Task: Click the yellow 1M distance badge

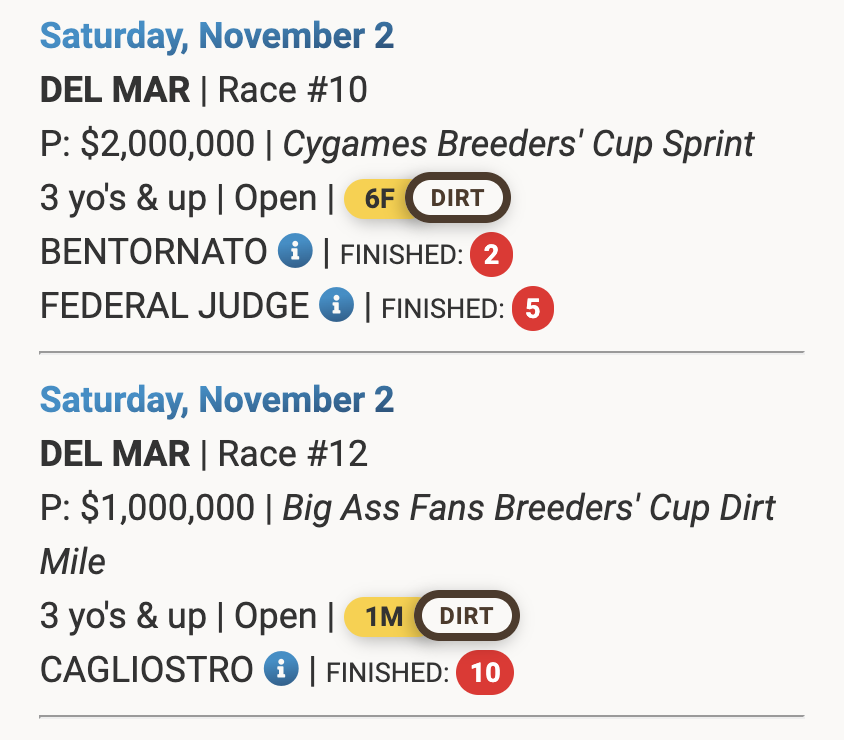Action: (x=383, y=616)
